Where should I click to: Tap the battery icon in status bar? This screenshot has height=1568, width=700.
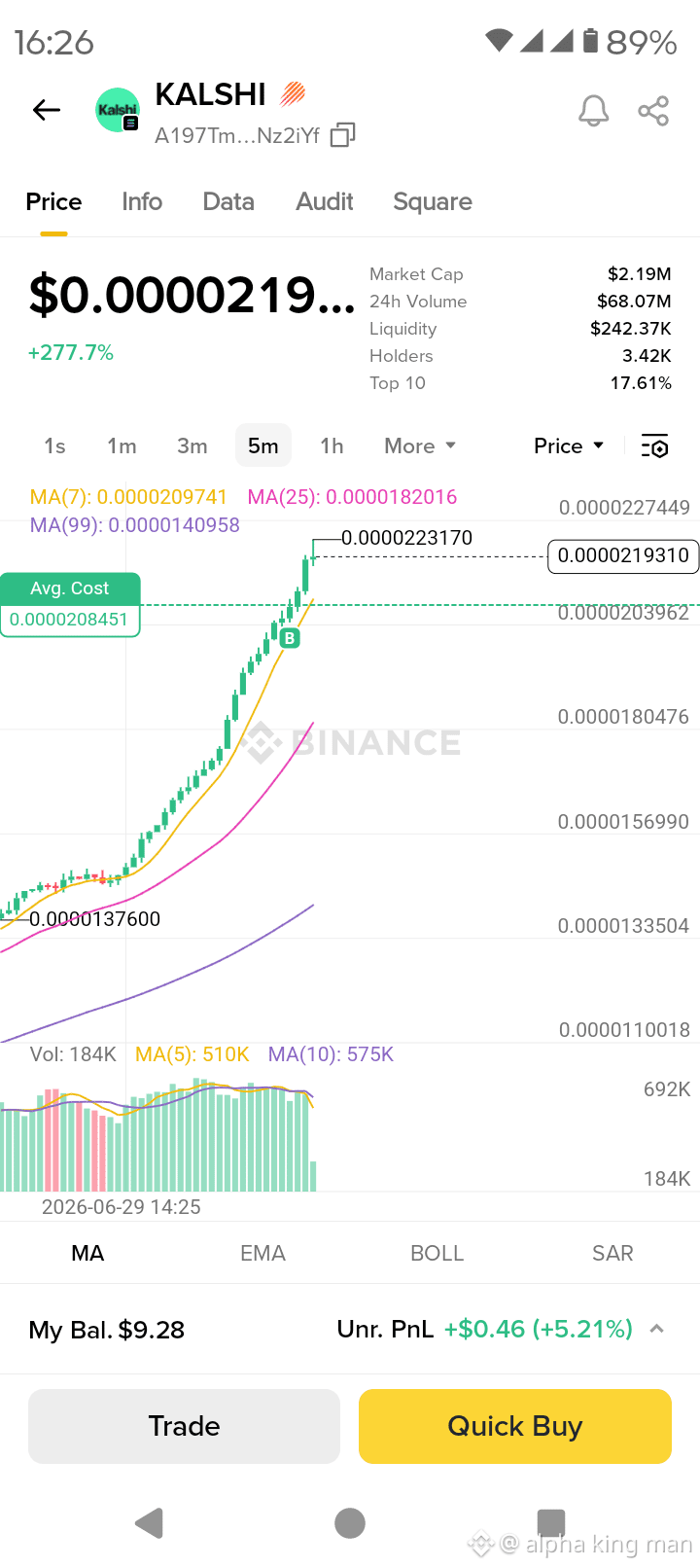590,41
